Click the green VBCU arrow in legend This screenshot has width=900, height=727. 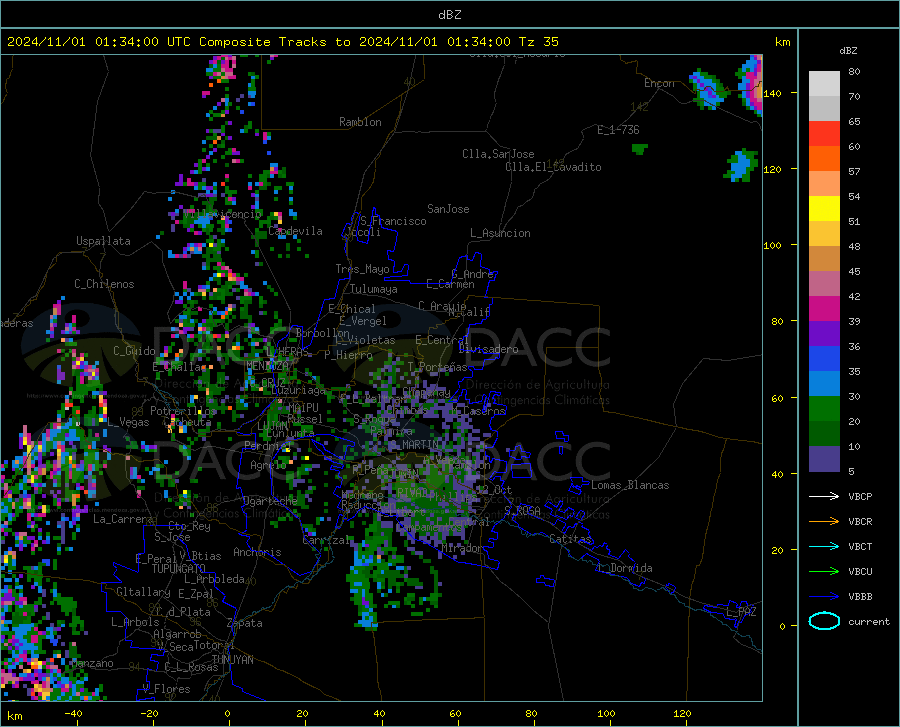pyautogui.click(x=824, y=571)
